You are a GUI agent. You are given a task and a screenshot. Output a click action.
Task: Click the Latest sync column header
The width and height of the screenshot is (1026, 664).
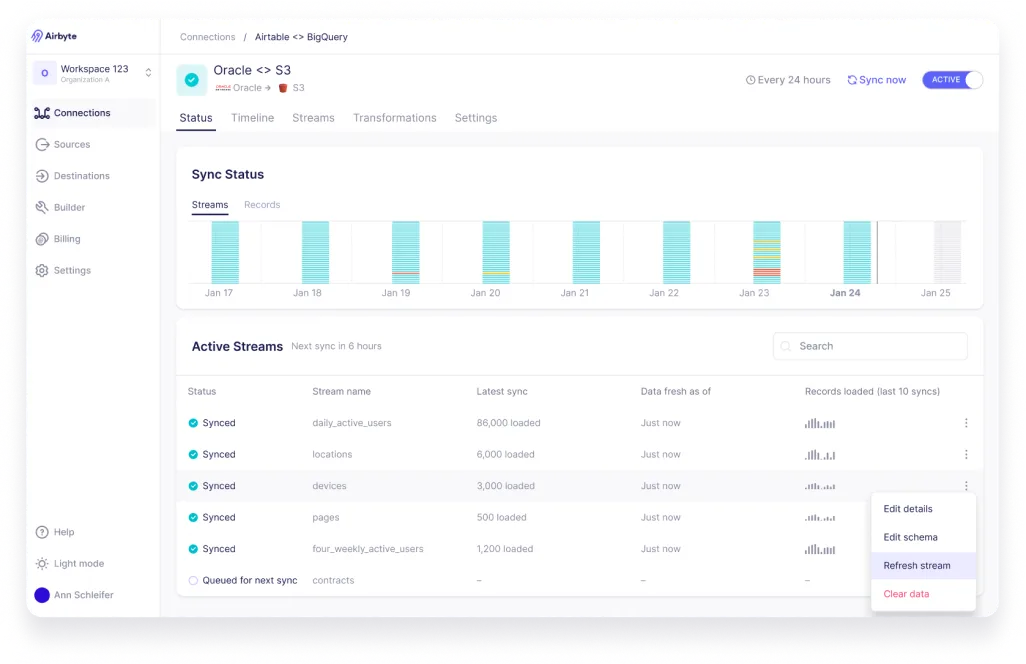(502, 391)
